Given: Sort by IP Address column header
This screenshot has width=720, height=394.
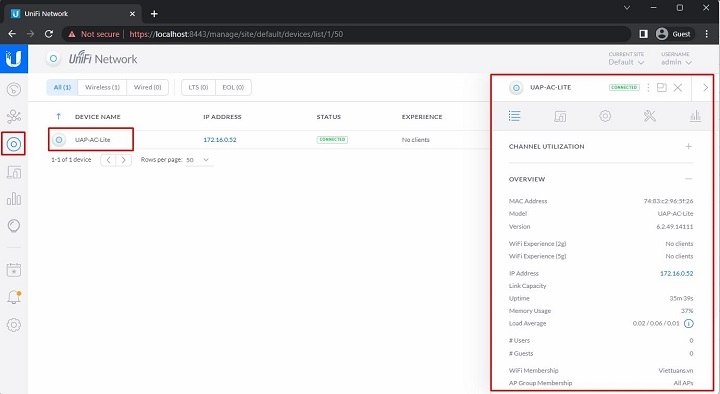Looking at the screenshot, I should pyautogui.click(x=222, y=117).
